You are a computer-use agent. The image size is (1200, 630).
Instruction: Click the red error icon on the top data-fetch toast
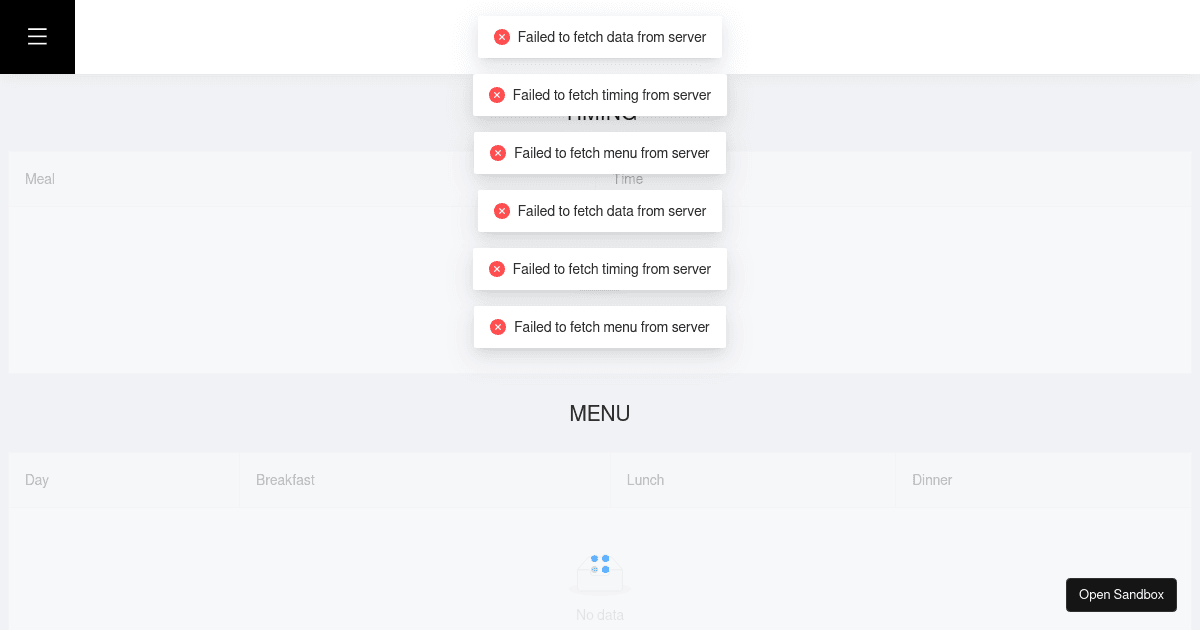[502, 37]
